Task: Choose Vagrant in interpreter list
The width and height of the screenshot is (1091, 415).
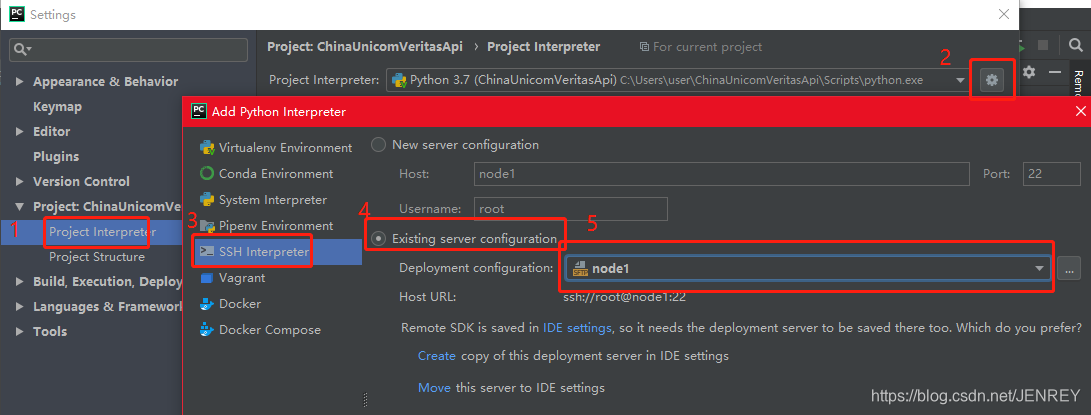Action: 241,278
